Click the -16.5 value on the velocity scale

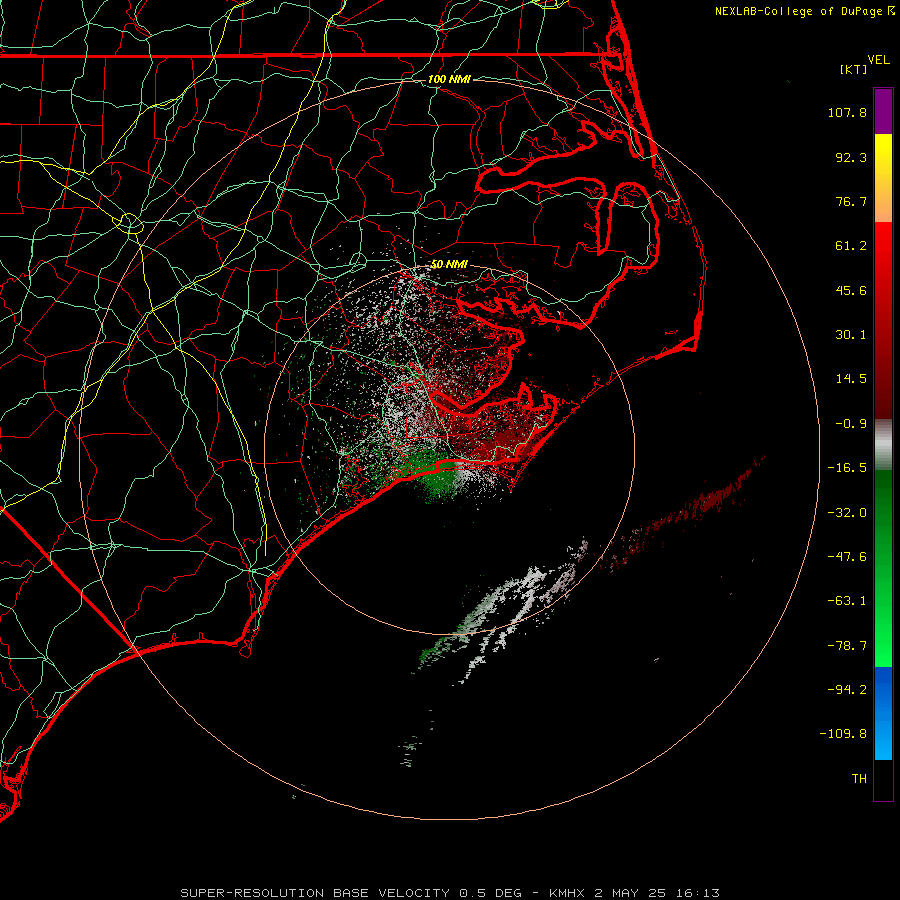pos(847,468)
